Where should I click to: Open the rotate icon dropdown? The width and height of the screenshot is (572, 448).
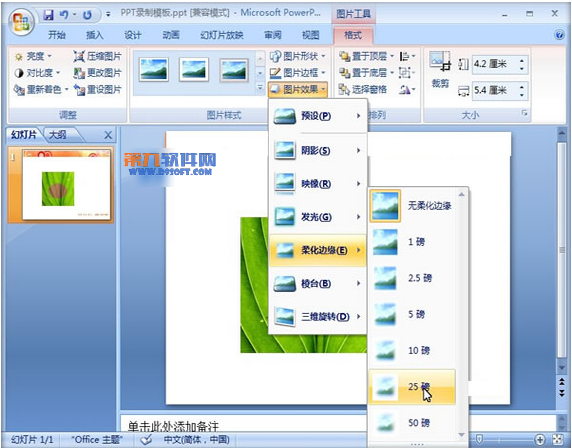(407, 89)
